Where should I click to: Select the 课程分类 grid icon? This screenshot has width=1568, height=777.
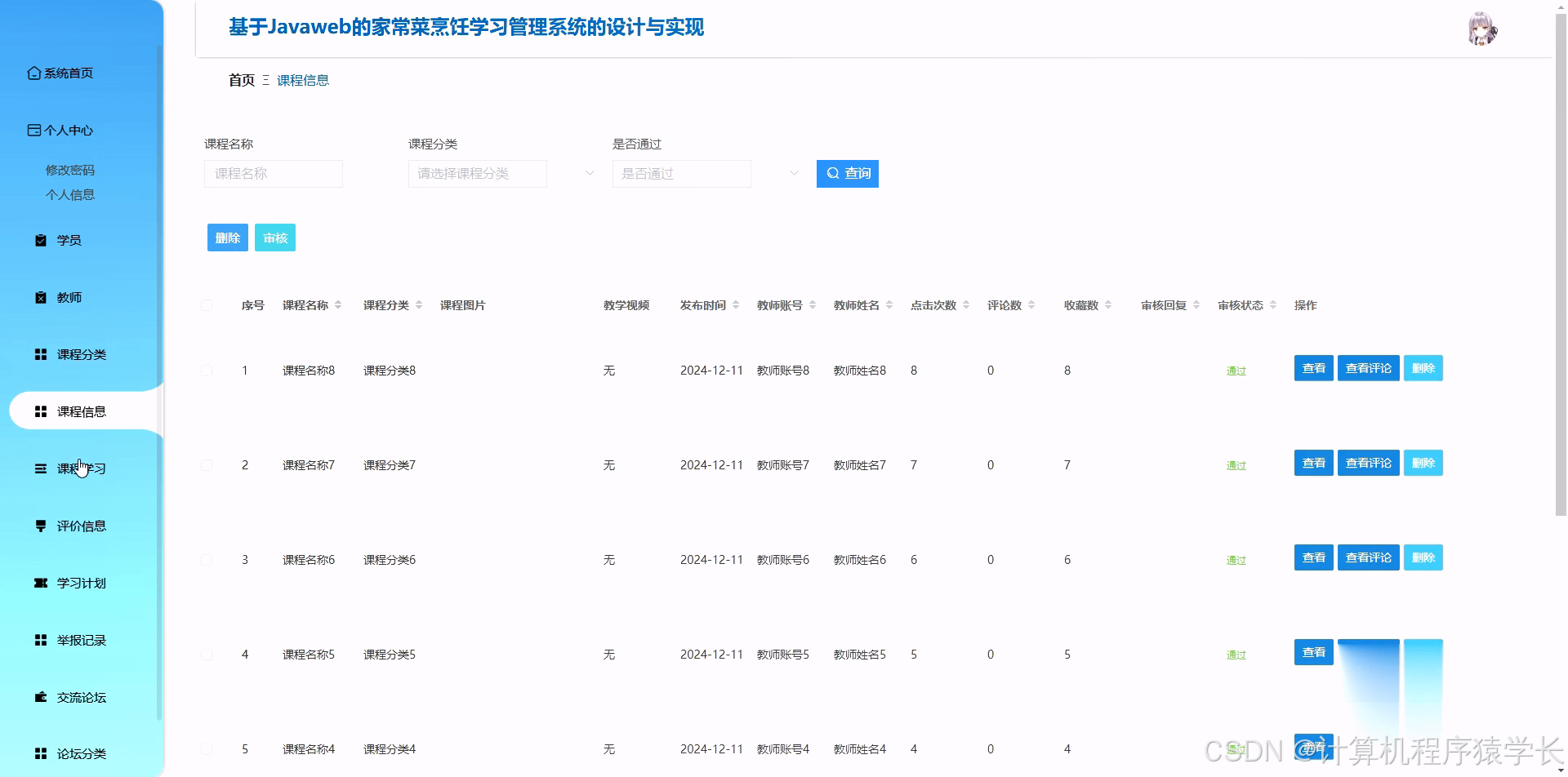(x=39, y=354)
